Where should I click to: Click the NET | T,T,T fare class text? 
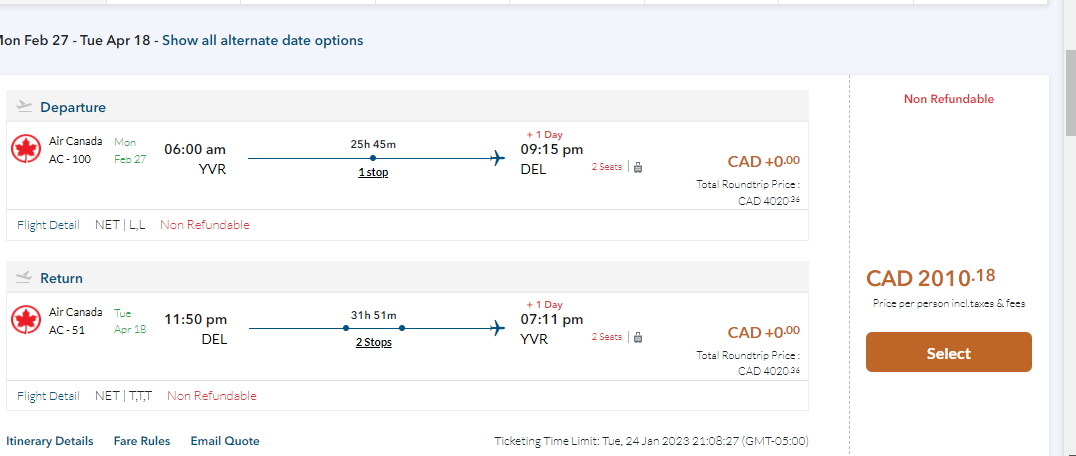coord(123,396)
